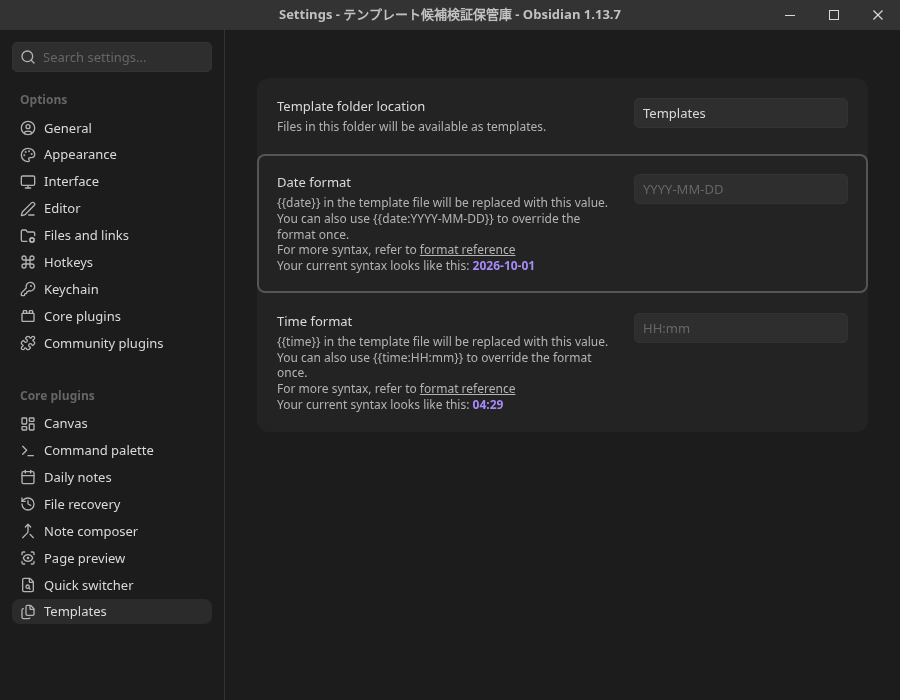Open format reference link under Time format
The height and width of the screenshot is (700, 900).
point(467,389)
